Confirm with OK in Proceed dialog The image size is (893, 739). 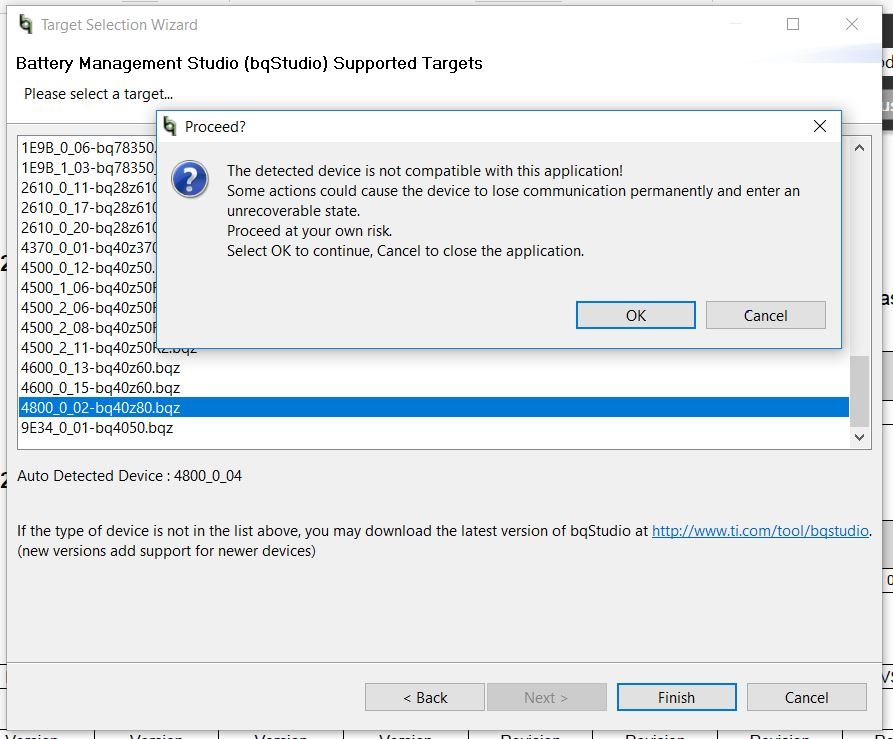coord(636,315)
